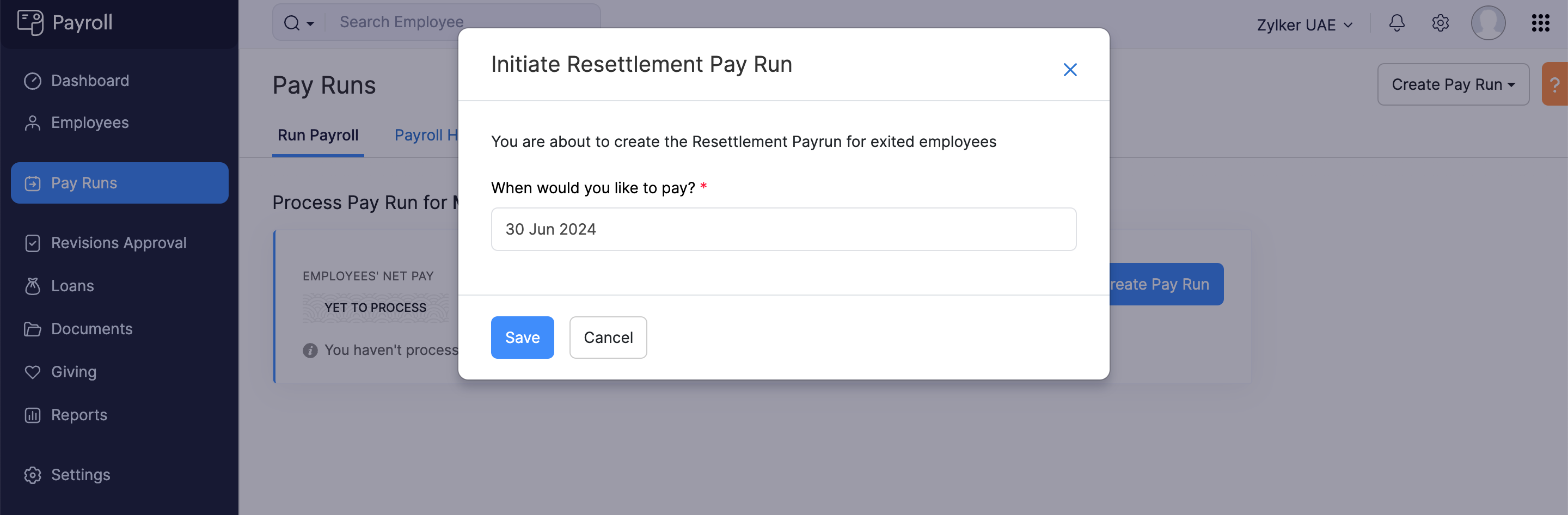Open Loans section in sidebar
The height and width of the screenshot is (515, 1568).
(x=72, y=286)
